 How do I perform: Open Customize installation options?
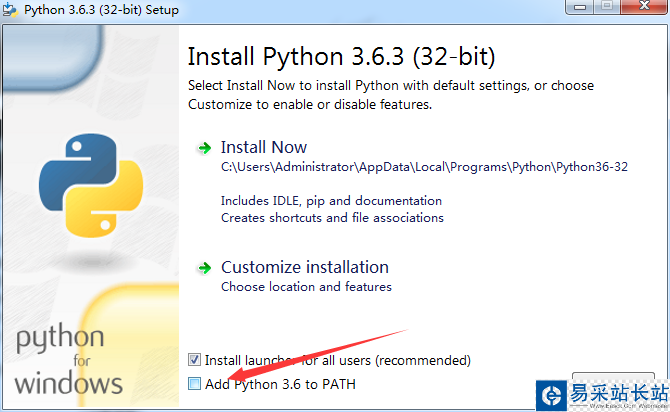(x=304, y=267)
